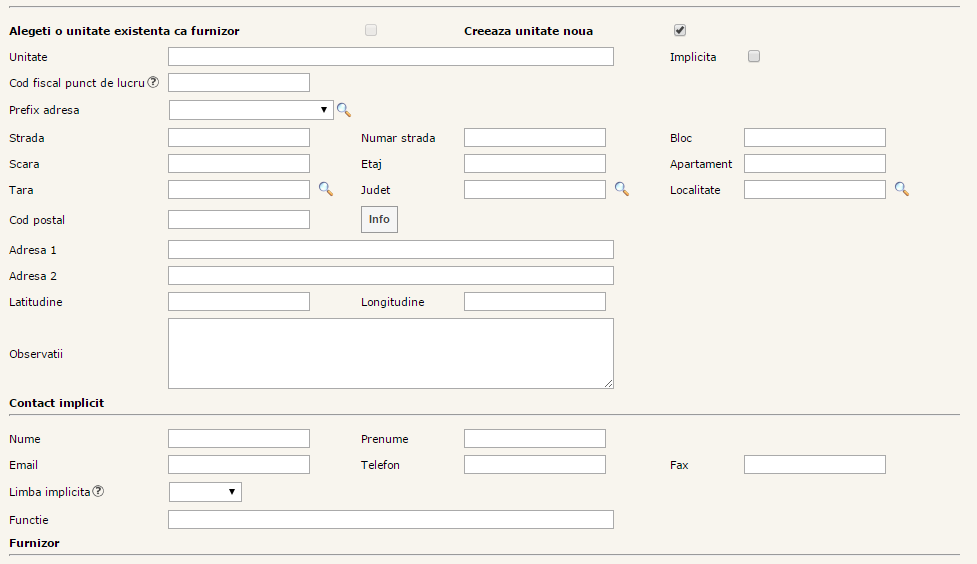Screen dimensions: 977x564
Task: Uncheck the 'Creeaza unitate noua' checkbox
Action: pos(680,30)
